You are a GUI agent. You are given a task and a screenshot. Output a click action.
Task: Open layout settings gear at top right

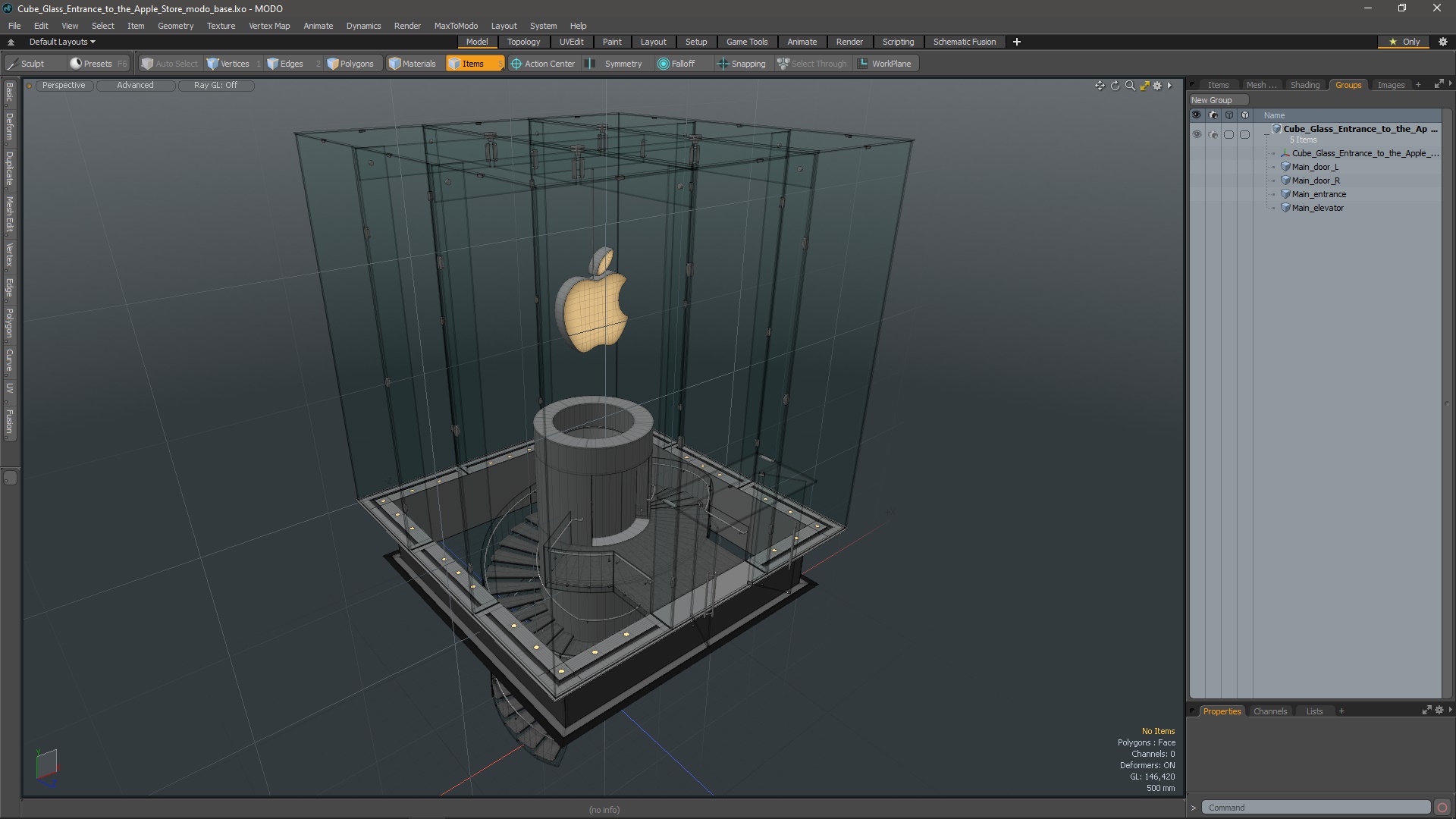1443,42
